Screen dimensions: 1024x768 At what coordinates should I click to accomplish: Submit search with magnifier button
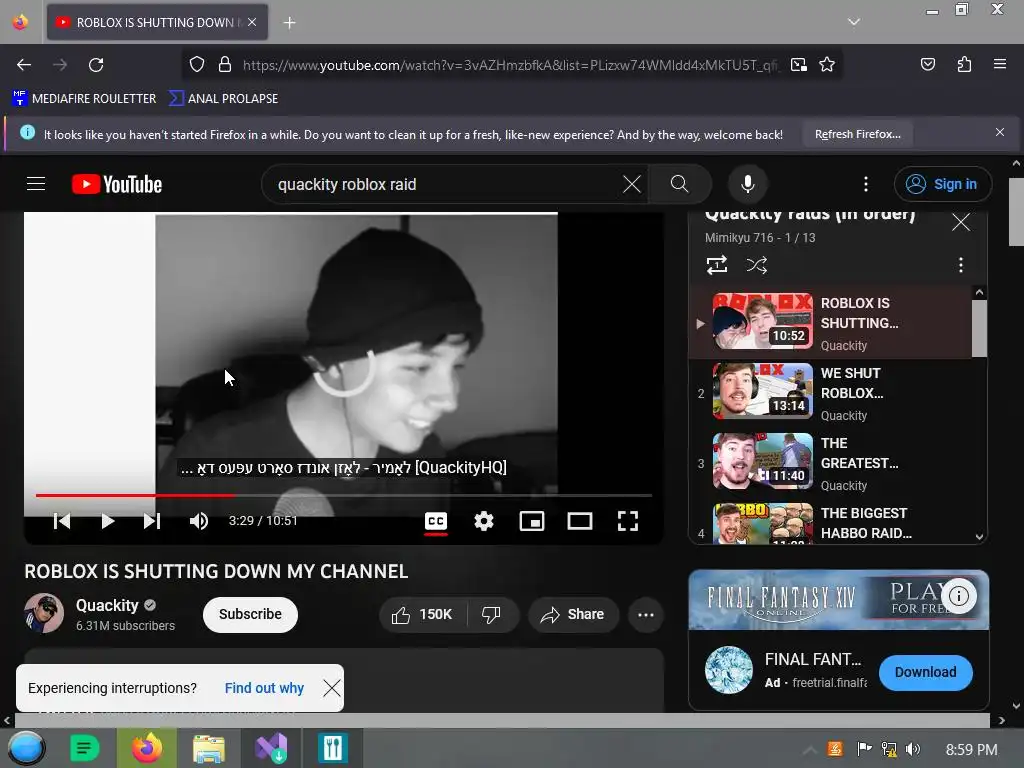tap(679, 184)
